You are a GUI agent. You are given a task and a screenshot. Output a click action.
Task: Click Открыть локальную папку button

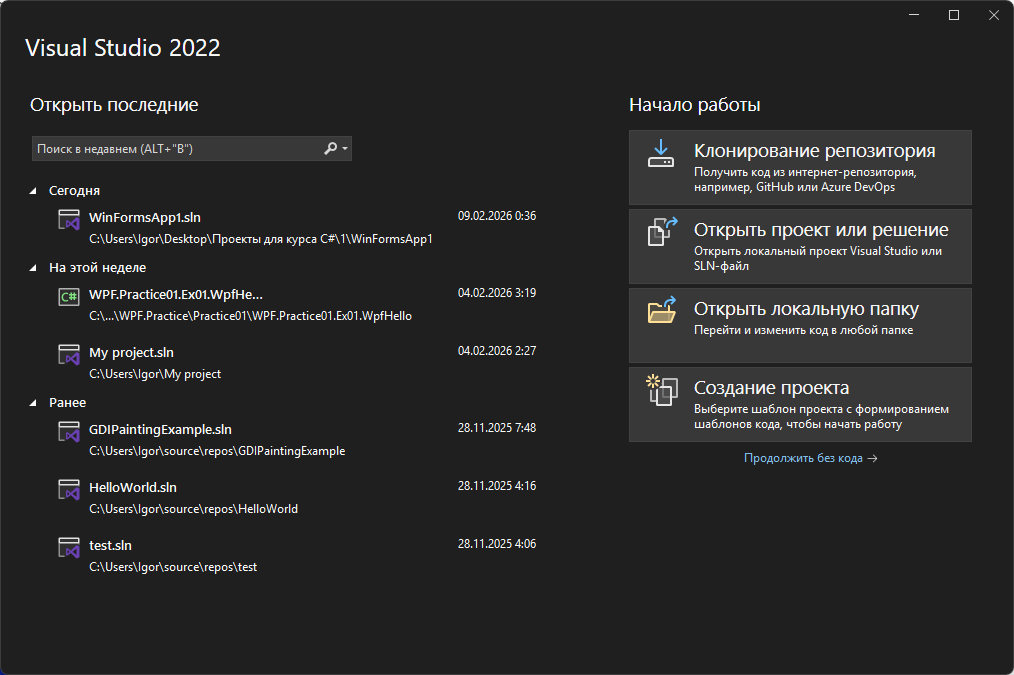point(800,325)
